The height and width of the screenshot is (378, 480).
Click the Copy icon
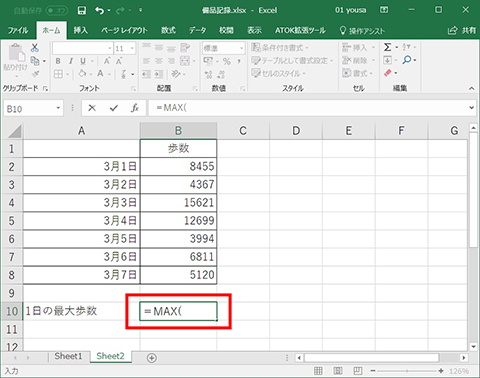(35, 61)
